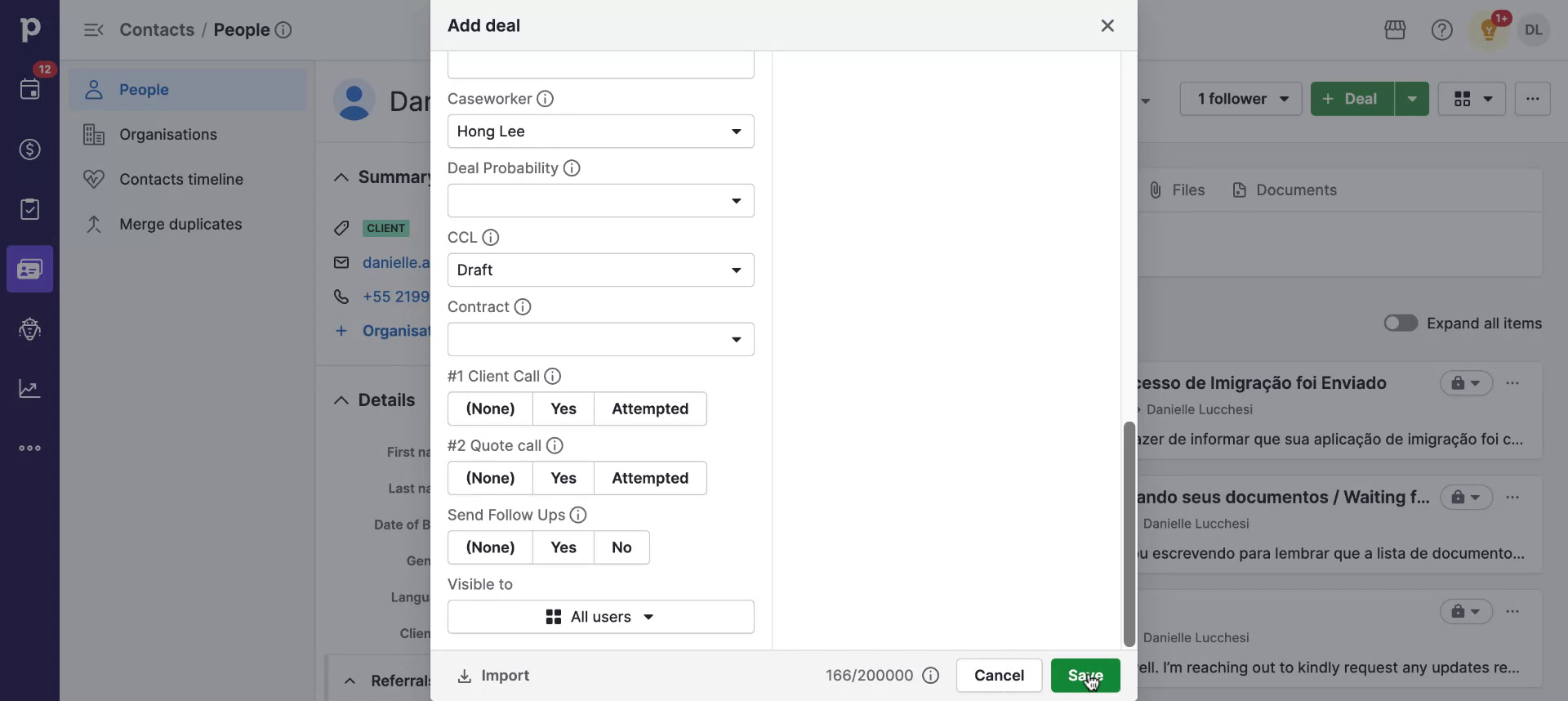The width and height of the screenshot is (1568, 701).
Task: Select (None) for #1 Client Call
Action: [490, 409]
